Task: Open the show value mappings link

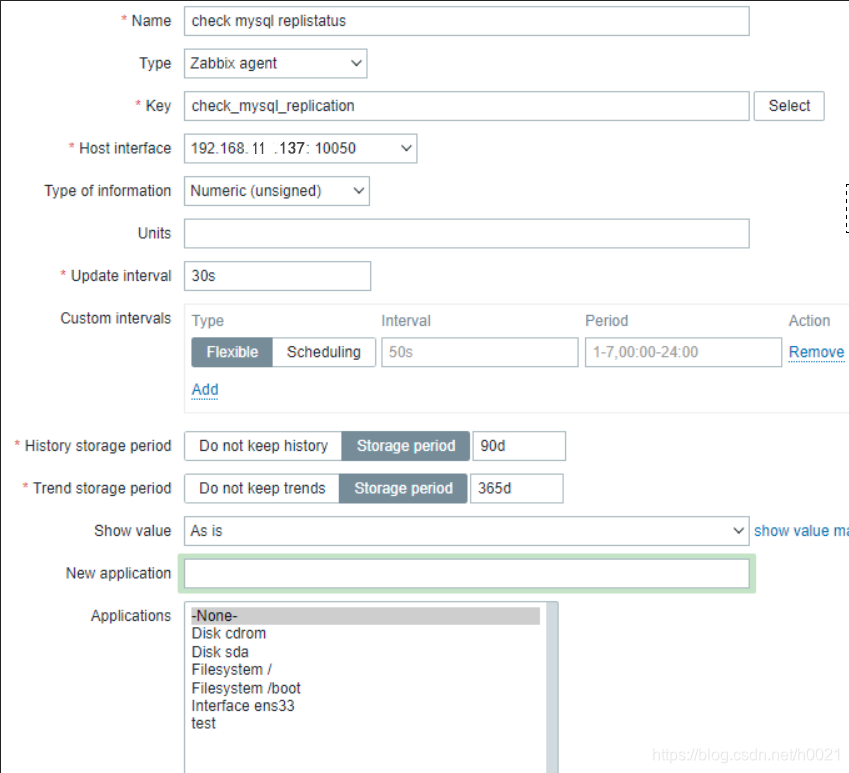Action: point(801,531)
